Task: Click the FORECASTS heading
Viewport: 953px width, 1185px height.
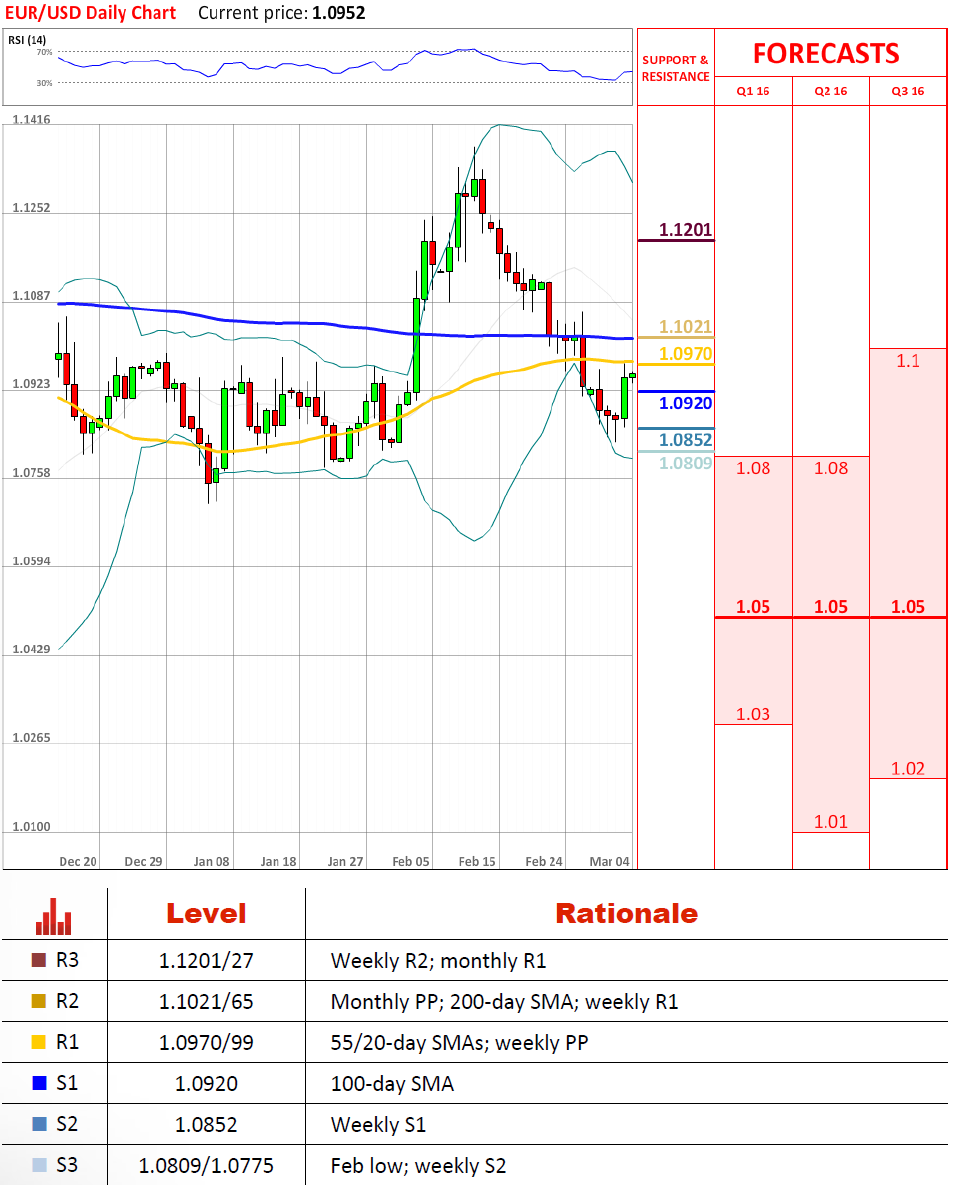Action: click(x=826, y=54)
